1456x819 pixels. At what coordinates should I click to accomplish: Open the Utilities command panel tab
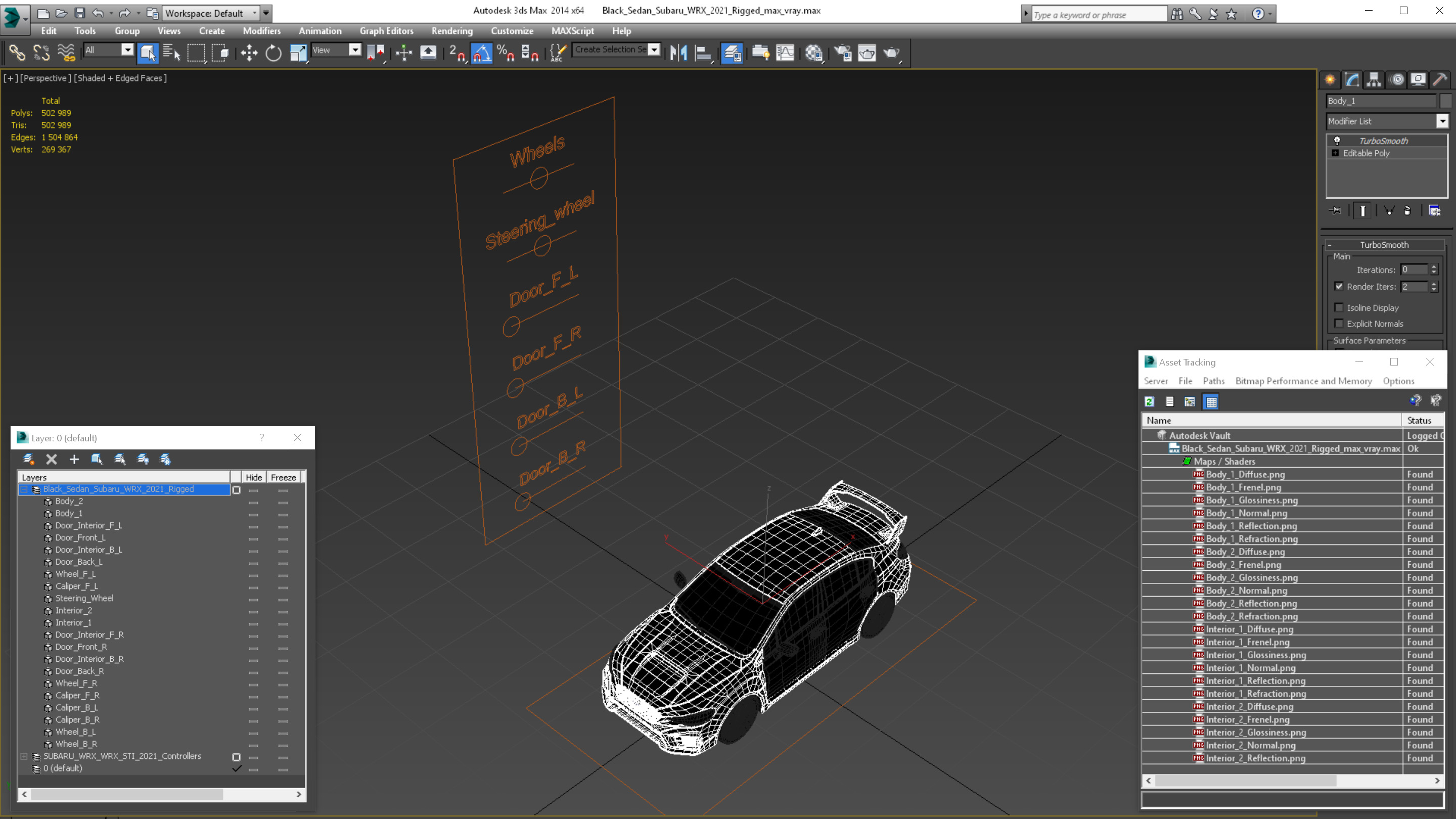click(x=1440, y=80)
